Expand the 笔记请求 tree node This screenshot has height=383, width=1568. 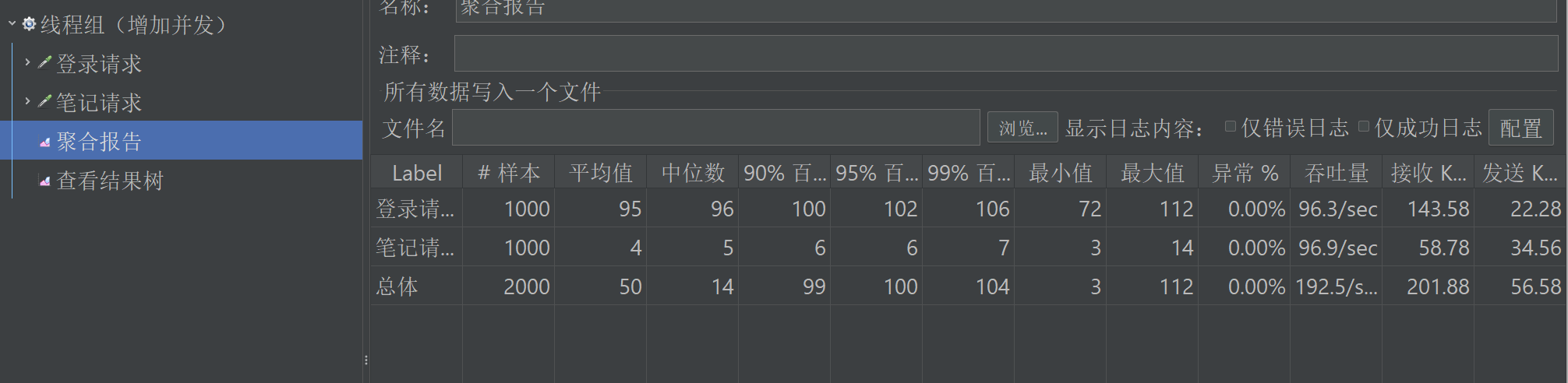[28, 100]
